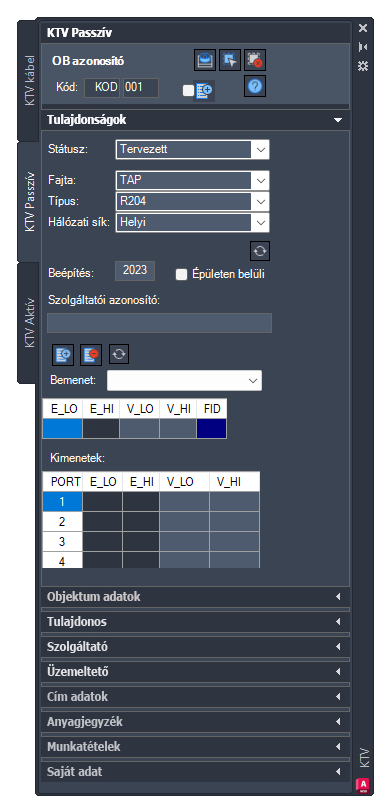Click the select object cursor icon
The image size is (392, 808).
click(230, 60)
